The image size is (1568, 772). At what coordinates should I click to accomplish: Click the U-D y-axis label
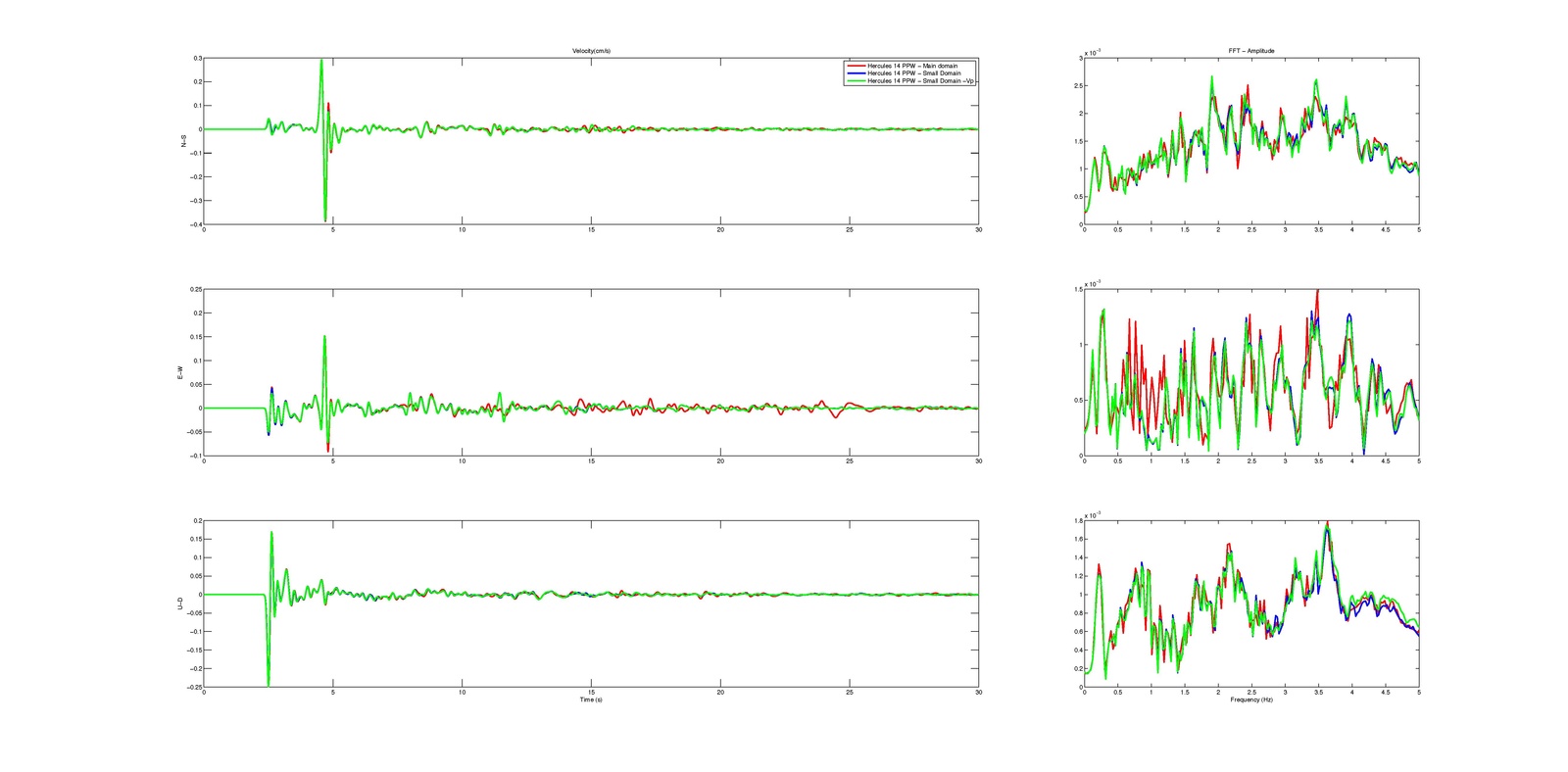(179, 604)
